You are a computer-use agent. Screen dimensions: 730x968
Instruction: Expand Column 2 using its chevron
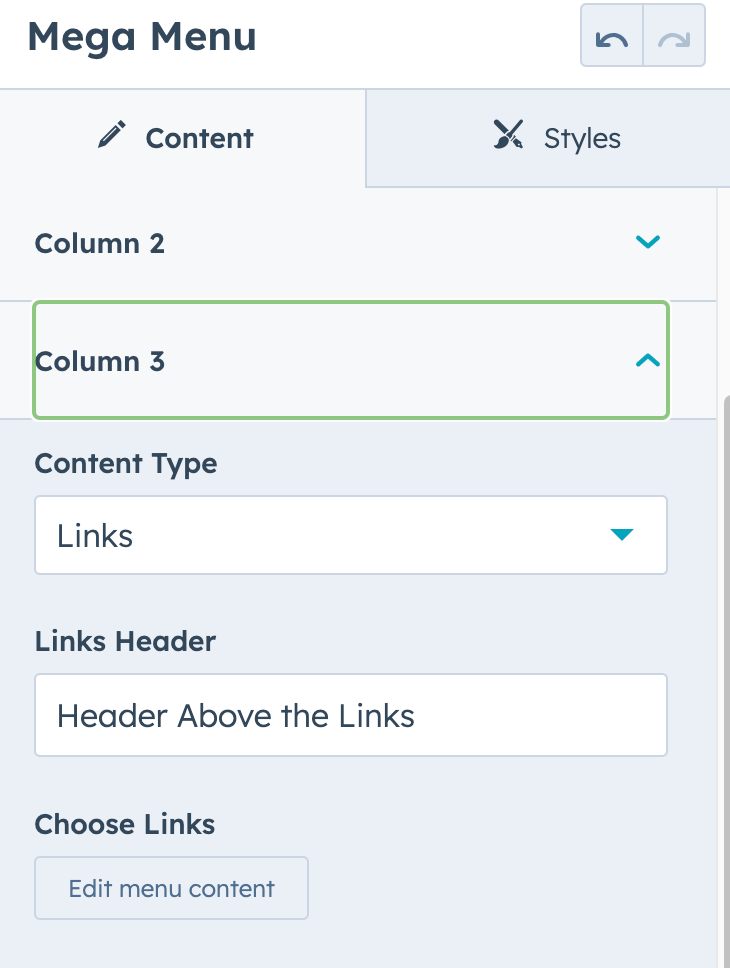[648, 242]
